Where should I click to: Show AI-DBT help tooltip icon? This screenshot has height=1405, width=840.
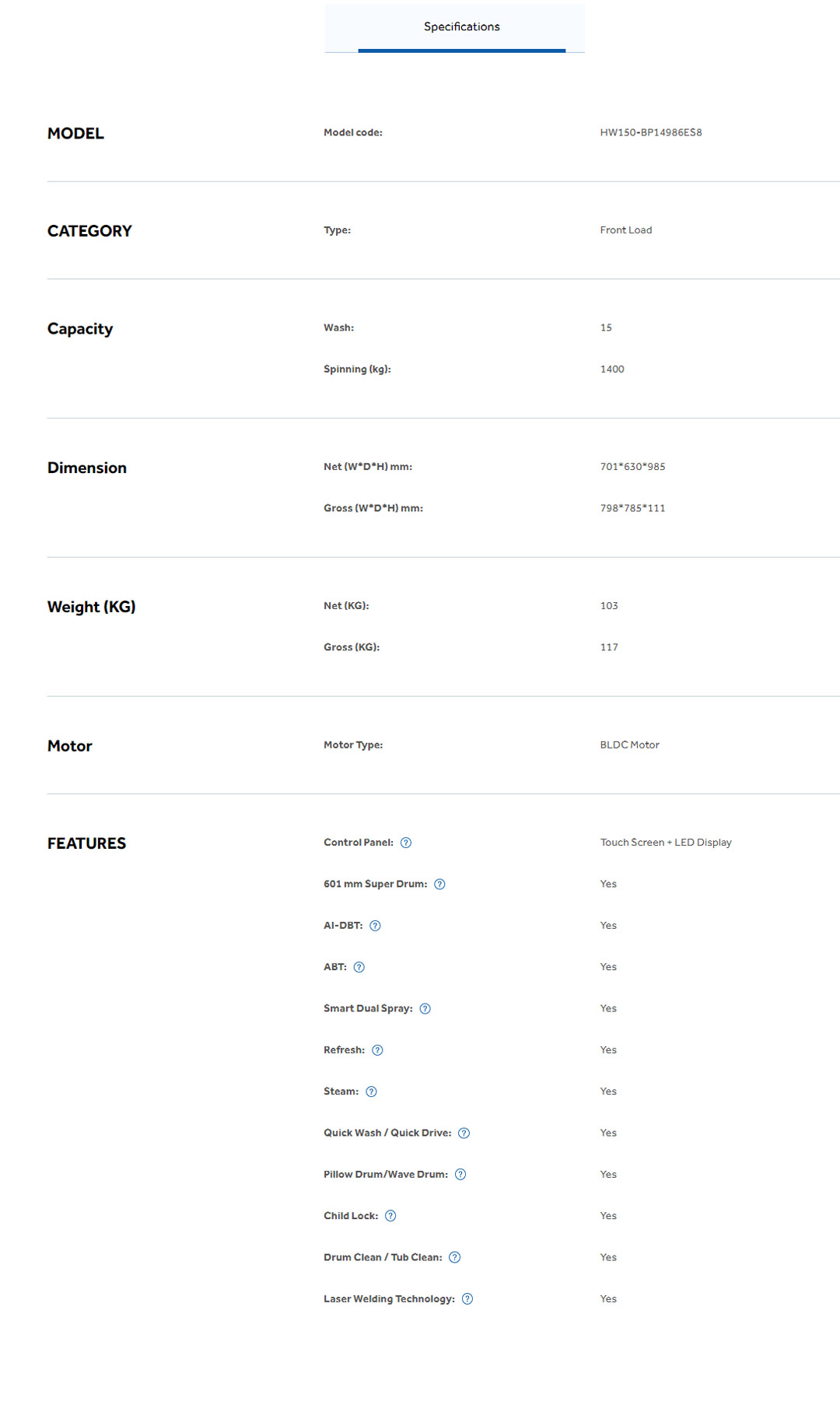[x=375, y=926]
